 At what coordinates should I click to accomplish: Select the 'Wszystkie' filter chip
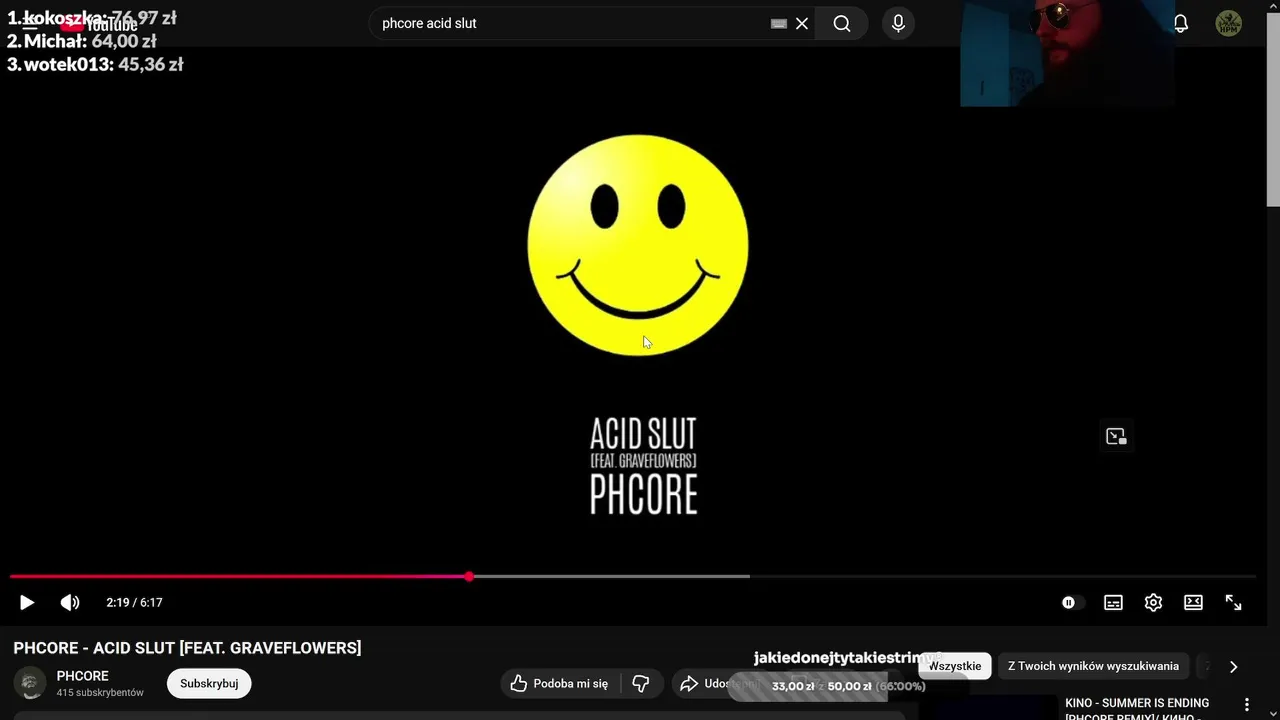(x=955, y=666)
